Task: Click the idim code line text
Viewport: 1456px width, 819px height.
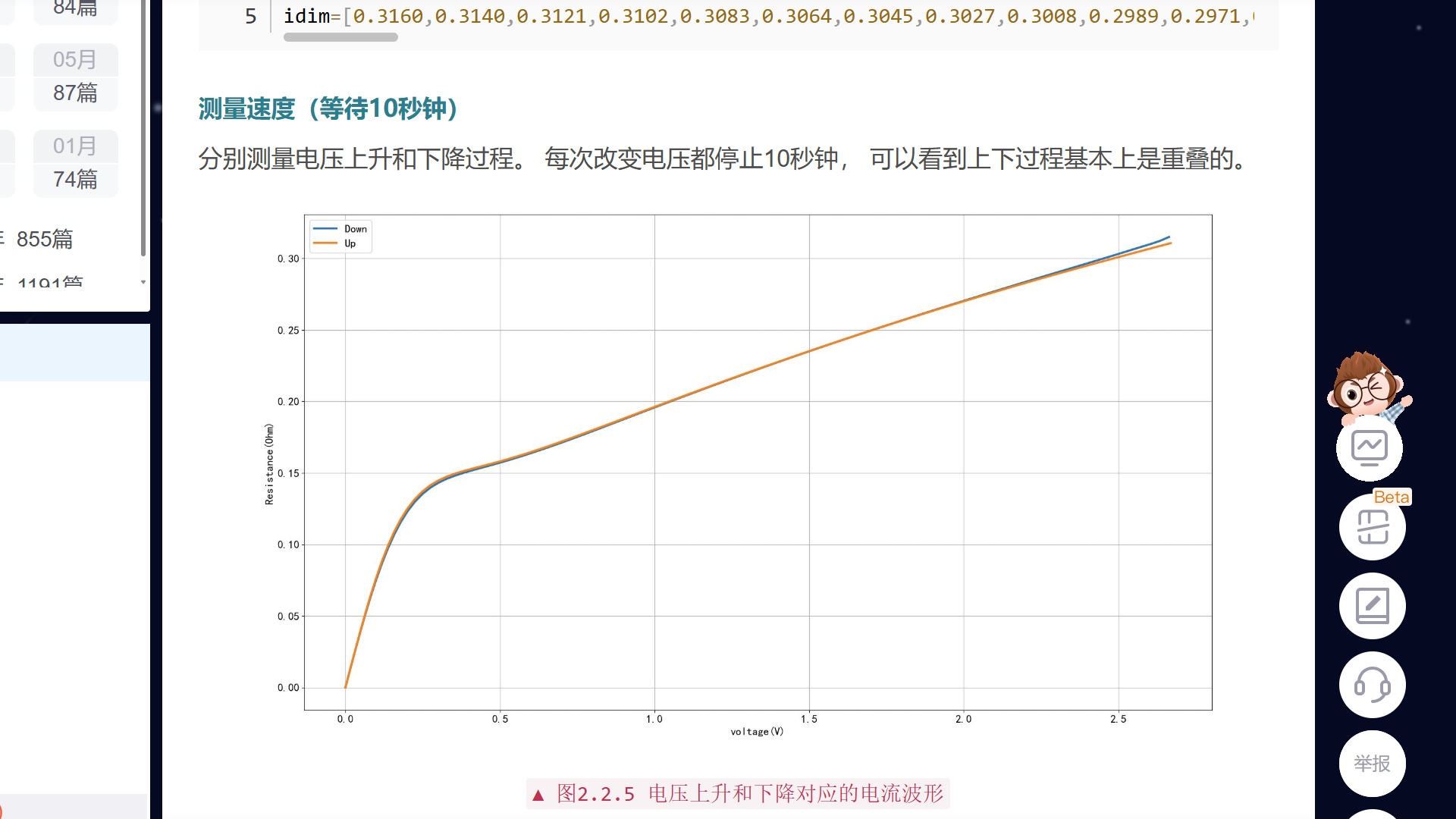Action: [758, 16]
